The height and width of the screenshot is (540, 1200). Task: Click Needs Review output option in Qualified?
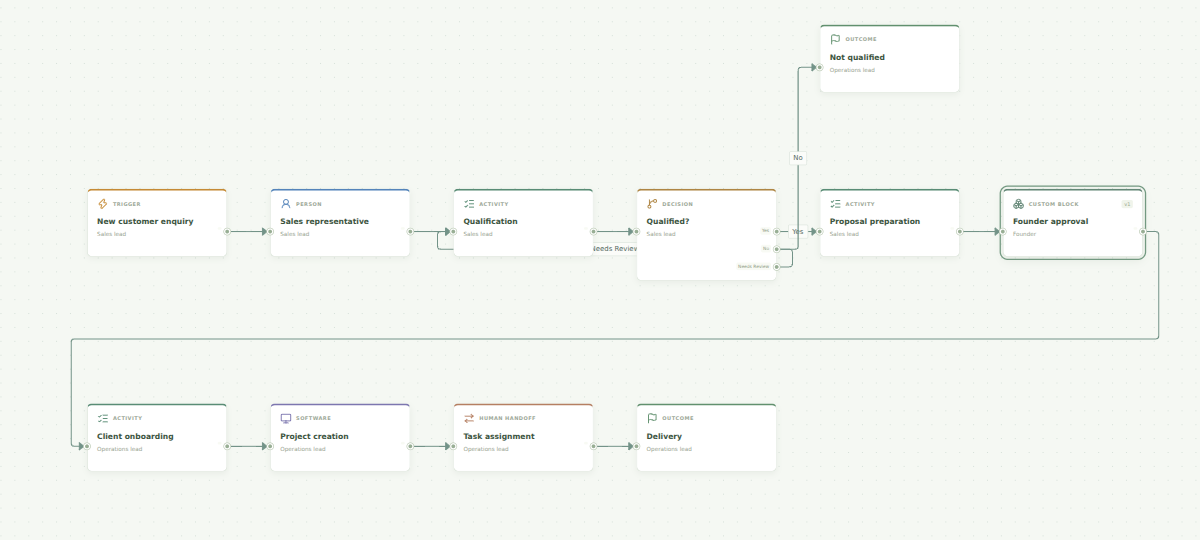[754, 266]
